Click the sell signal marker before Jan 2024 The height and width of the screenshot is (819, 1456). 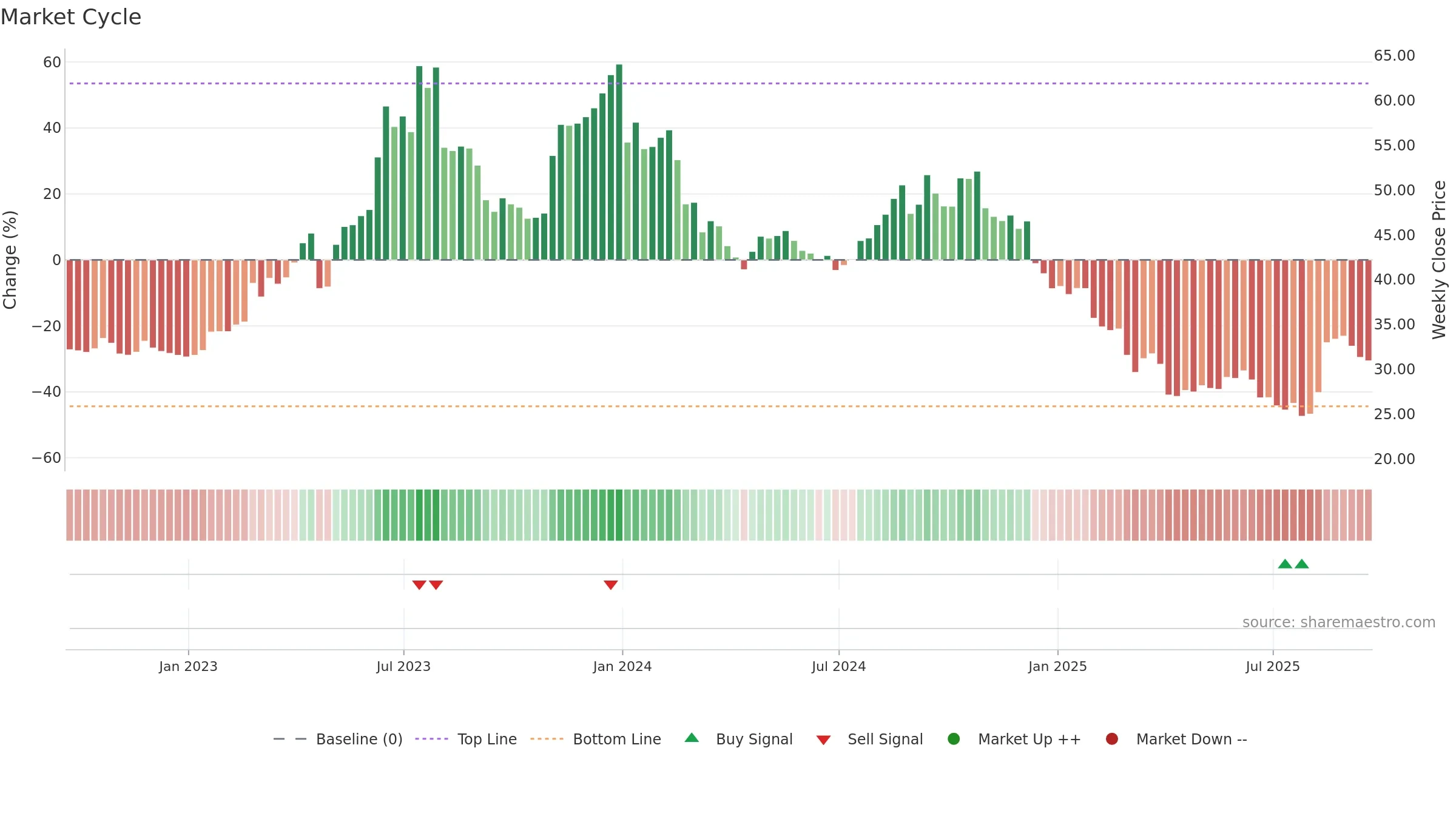(611, 585)
